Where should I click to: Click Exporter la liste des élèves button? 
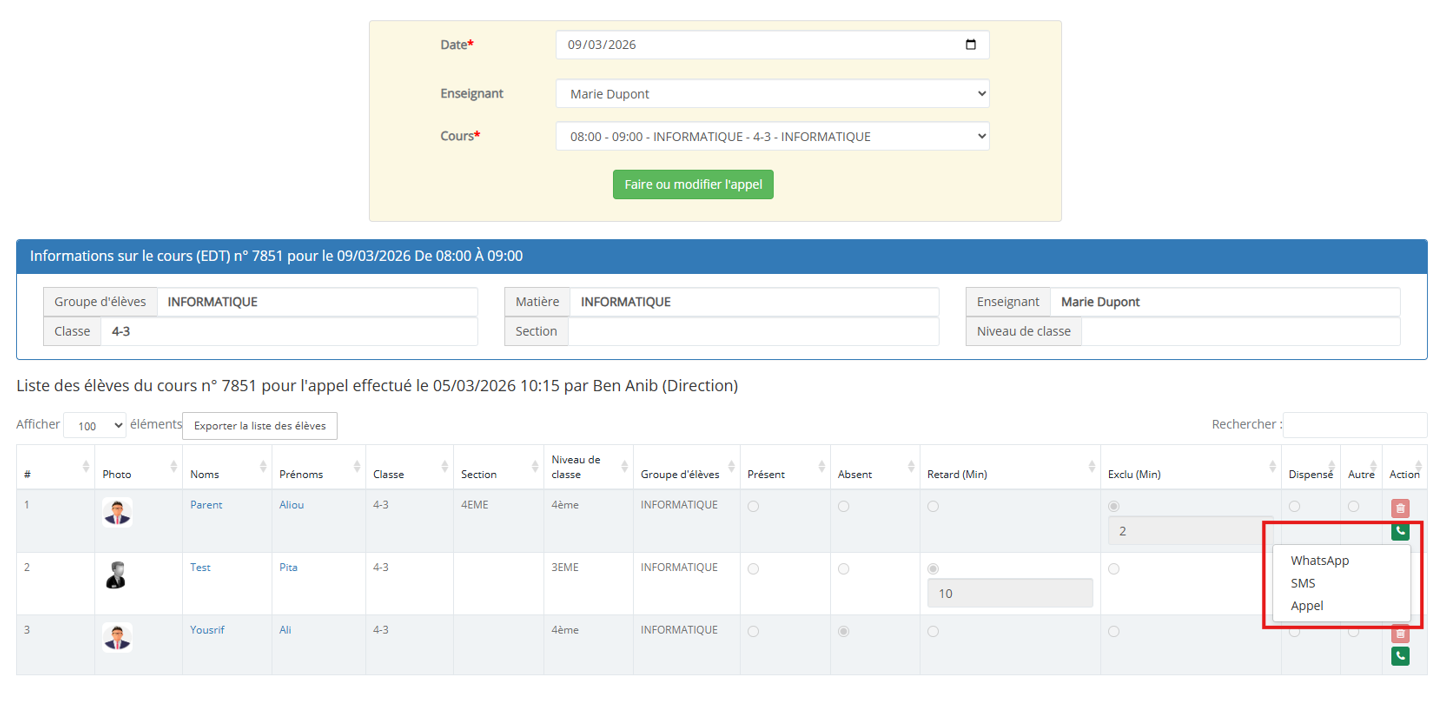(260, 426)
